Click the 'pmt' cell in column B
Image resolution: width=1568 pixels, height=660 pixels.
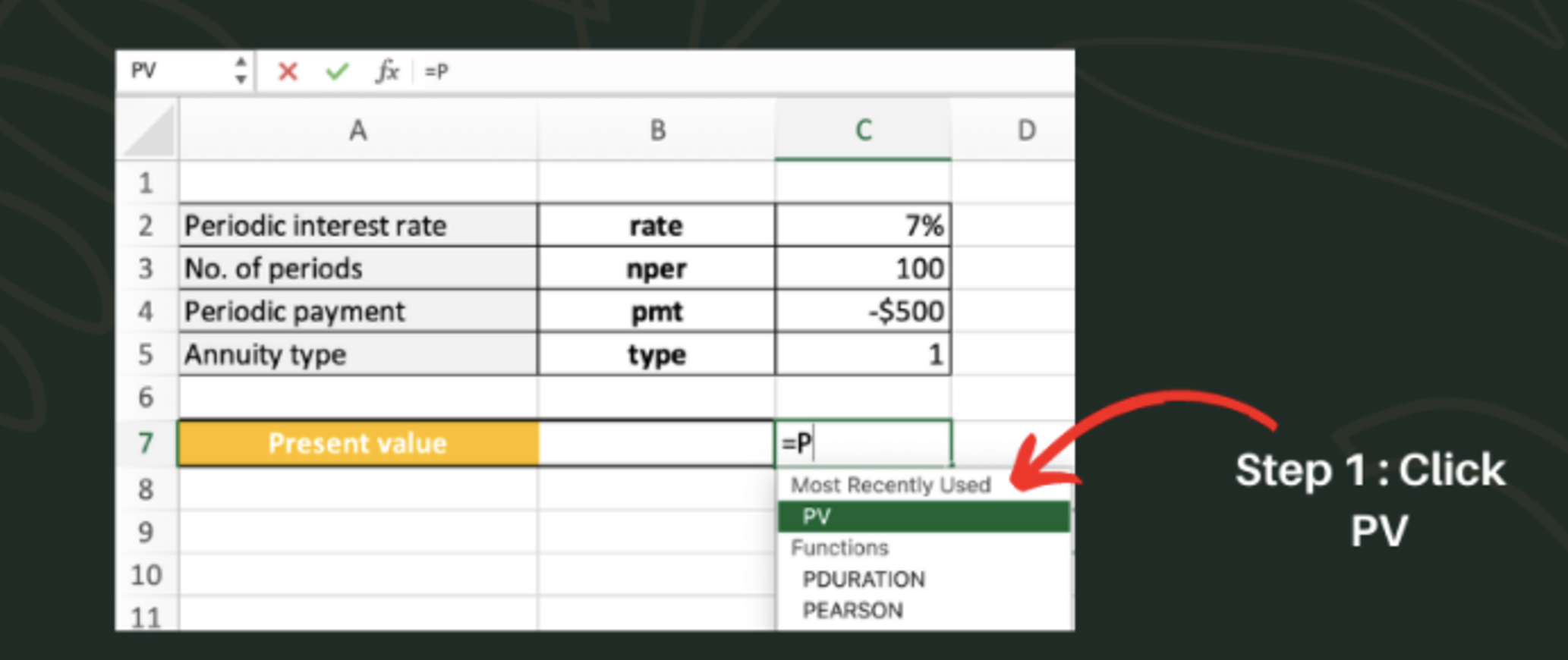click(x=656, y=311)
